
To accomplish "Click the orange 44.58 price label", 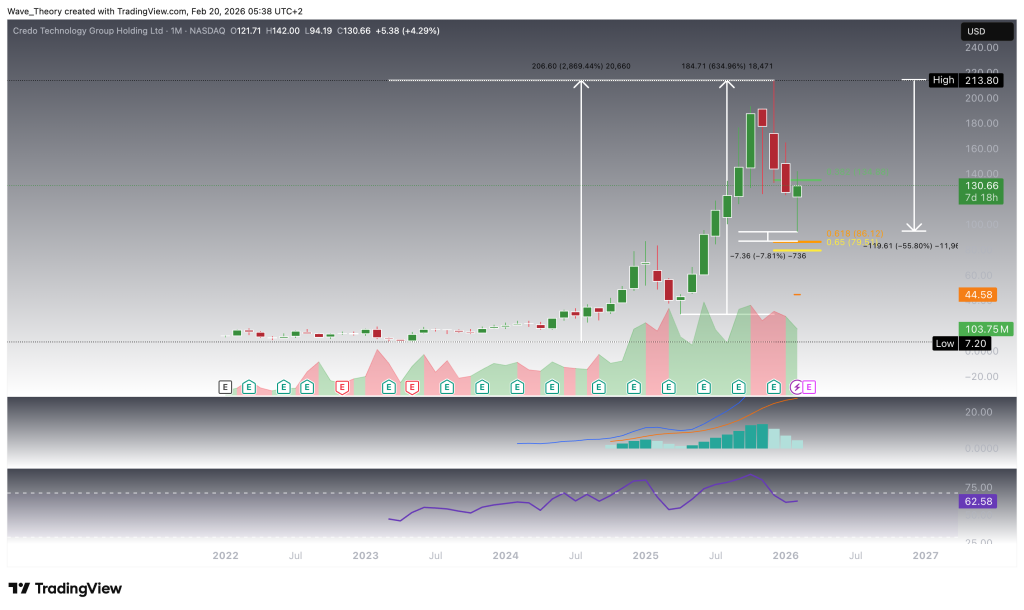I will [976, 294].
